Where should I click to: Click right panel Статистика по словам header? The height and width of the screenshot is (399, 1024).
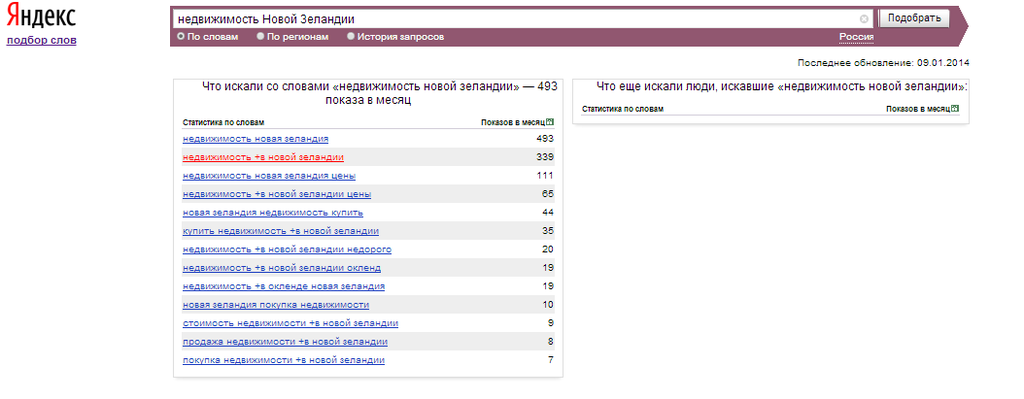click(622, 109)
